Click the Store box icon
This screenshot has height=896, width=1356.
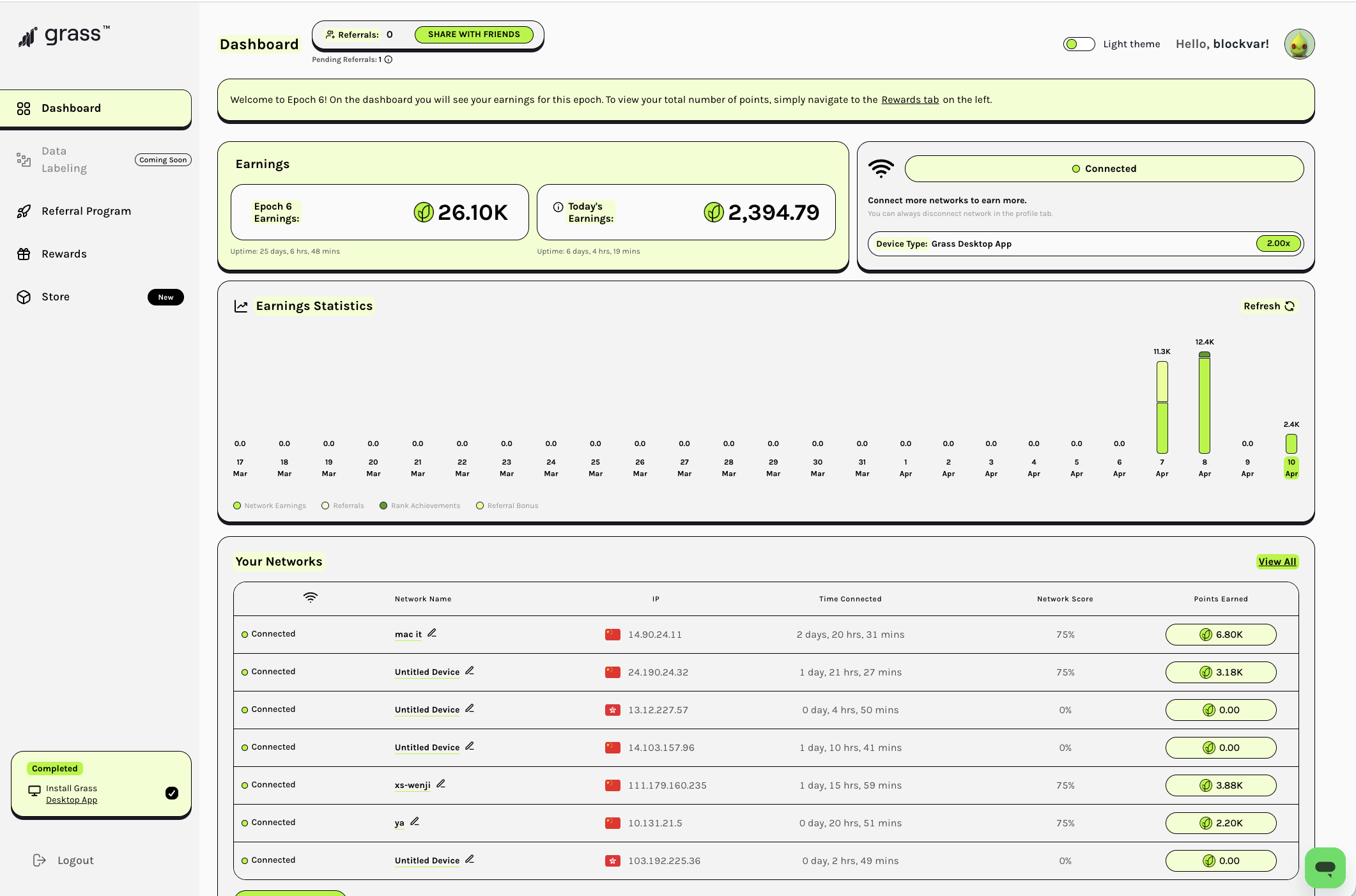24,297
